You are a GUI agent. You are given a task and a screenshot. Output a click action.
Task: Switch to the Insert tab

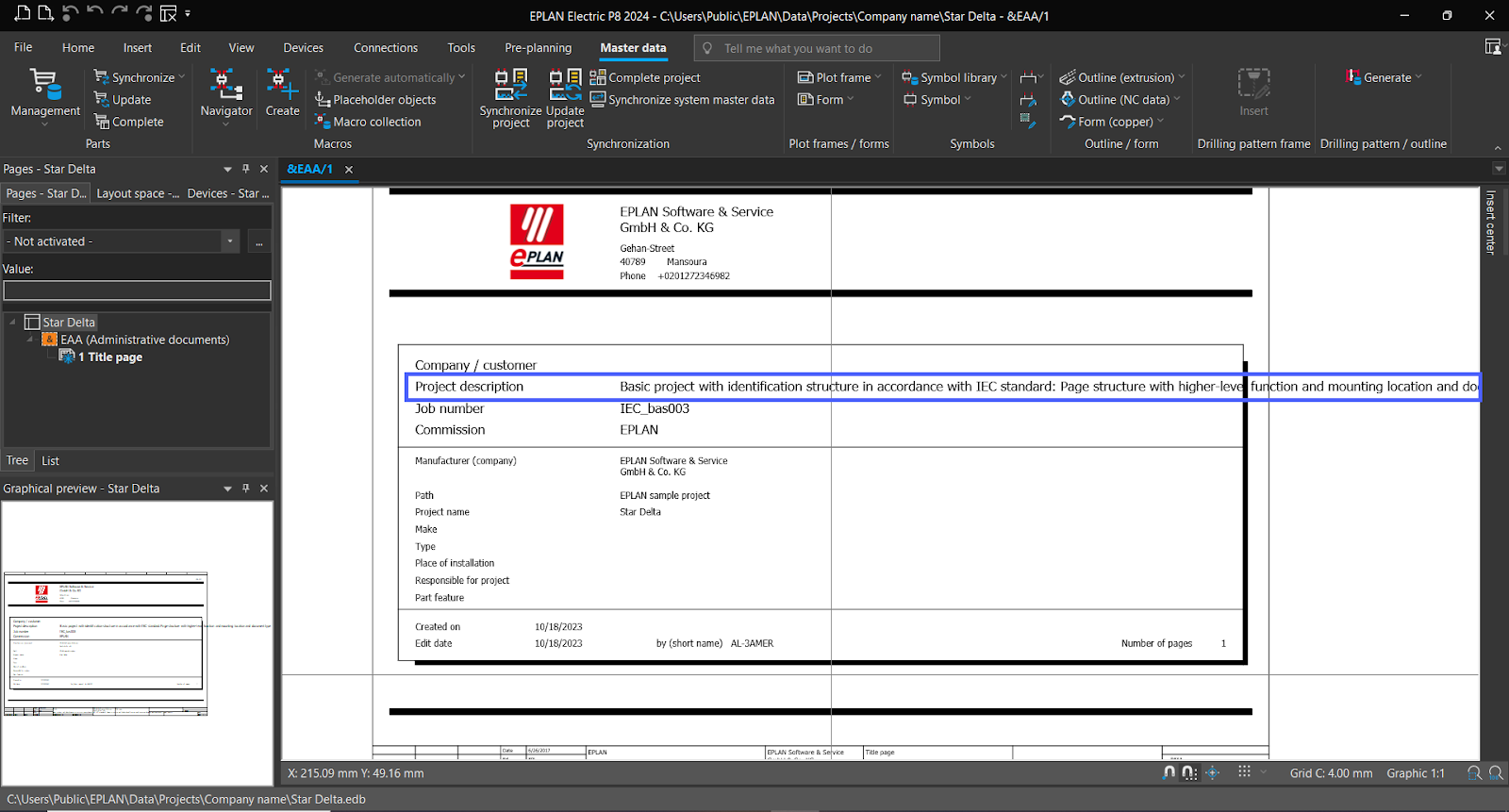click(x=138, y=47)
